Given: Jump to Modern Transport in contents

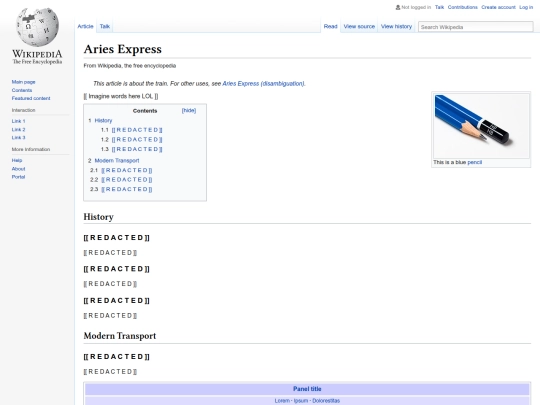Looking at the screenshot, I should coord(117,160).
